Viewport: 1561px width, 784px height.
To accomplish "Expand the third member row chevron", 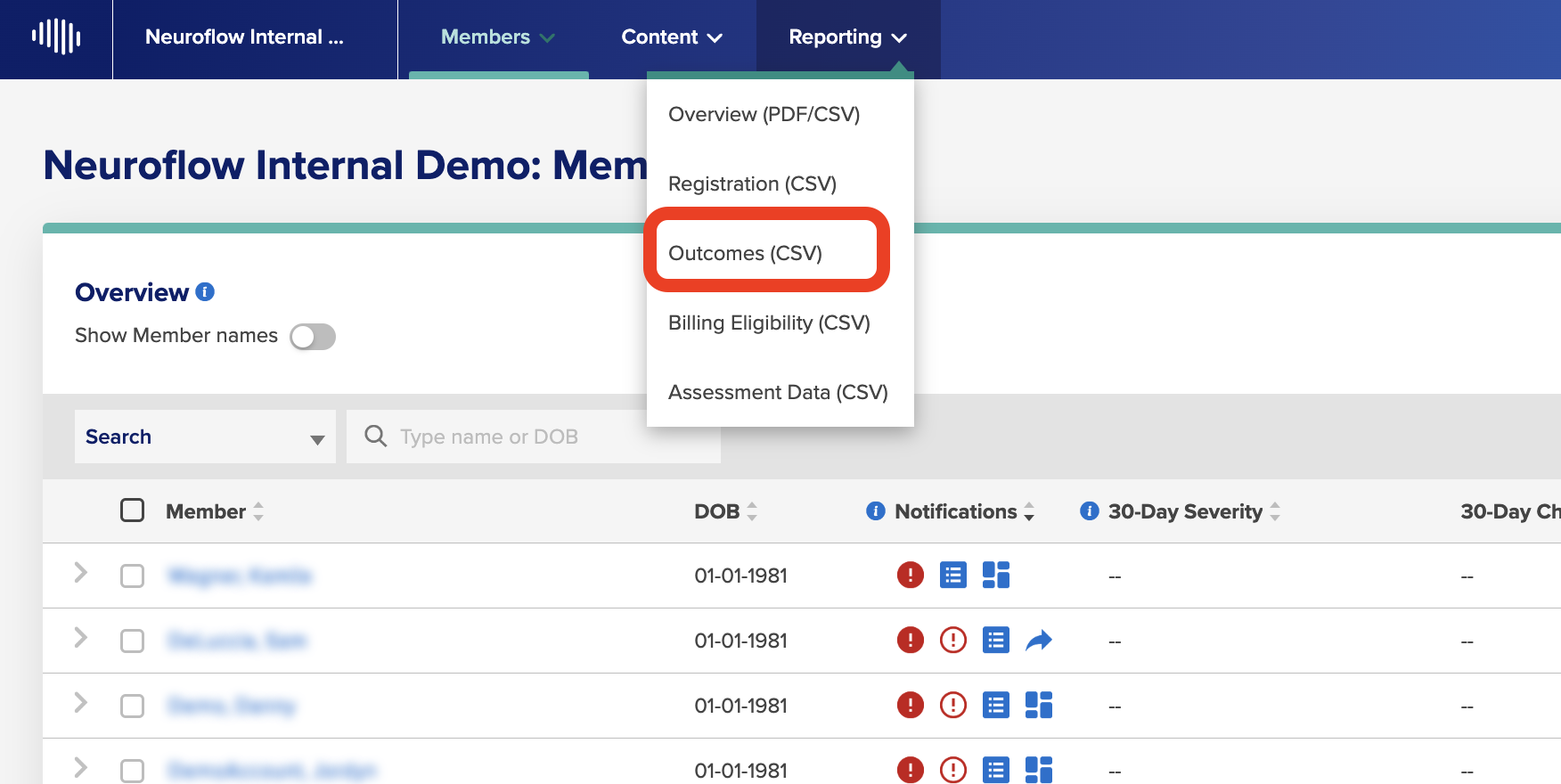I will pyautogui.click(x=80, y=702).
